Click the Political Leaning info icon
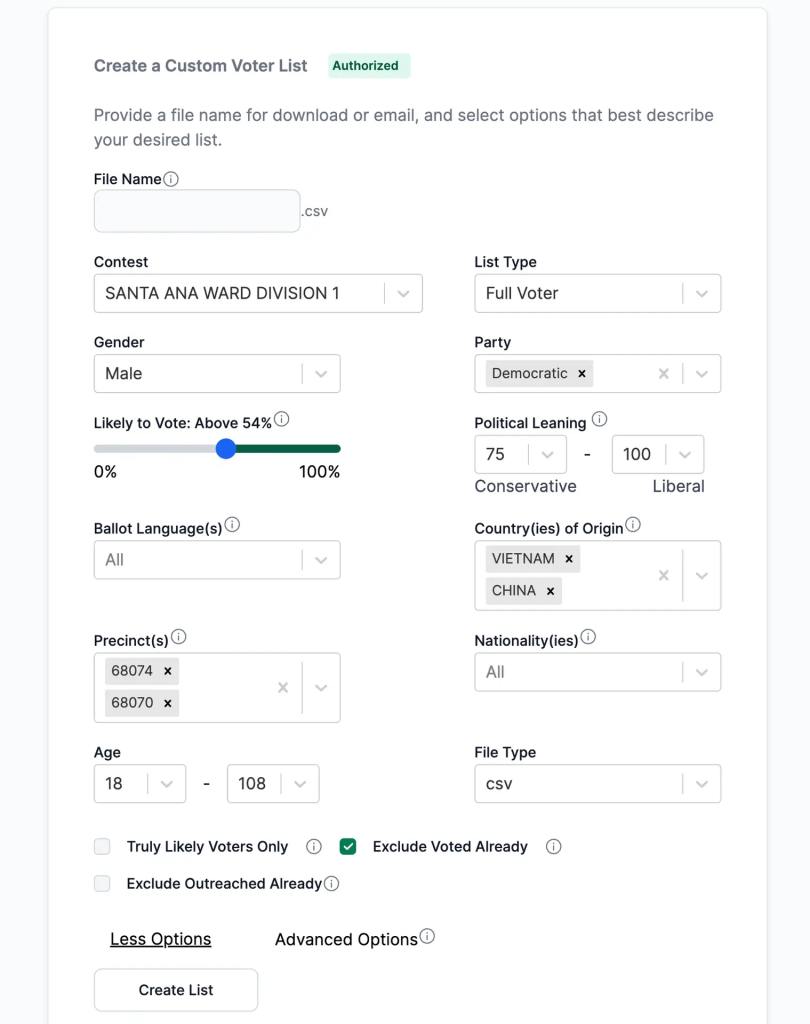 tap(599, 419)
